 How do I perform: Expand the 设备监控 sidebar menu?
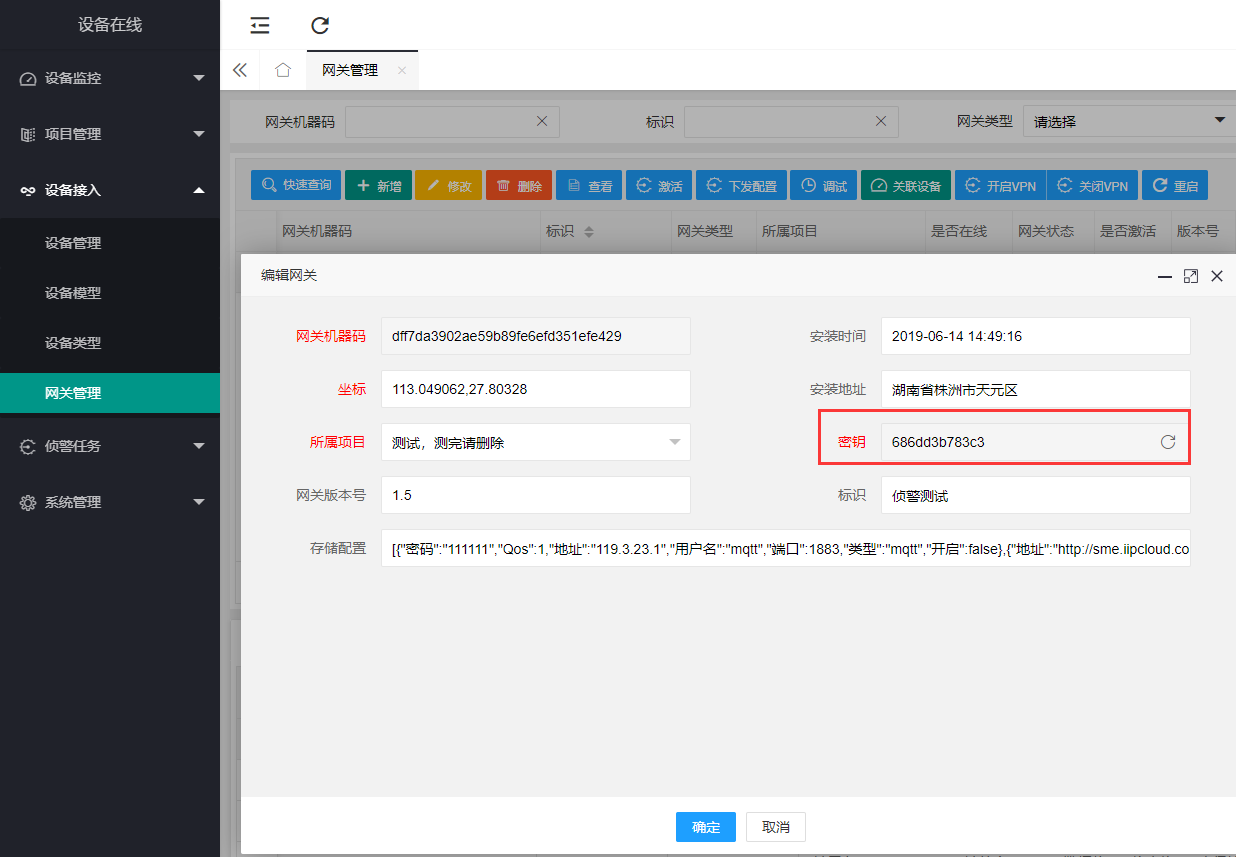(110, 78)
